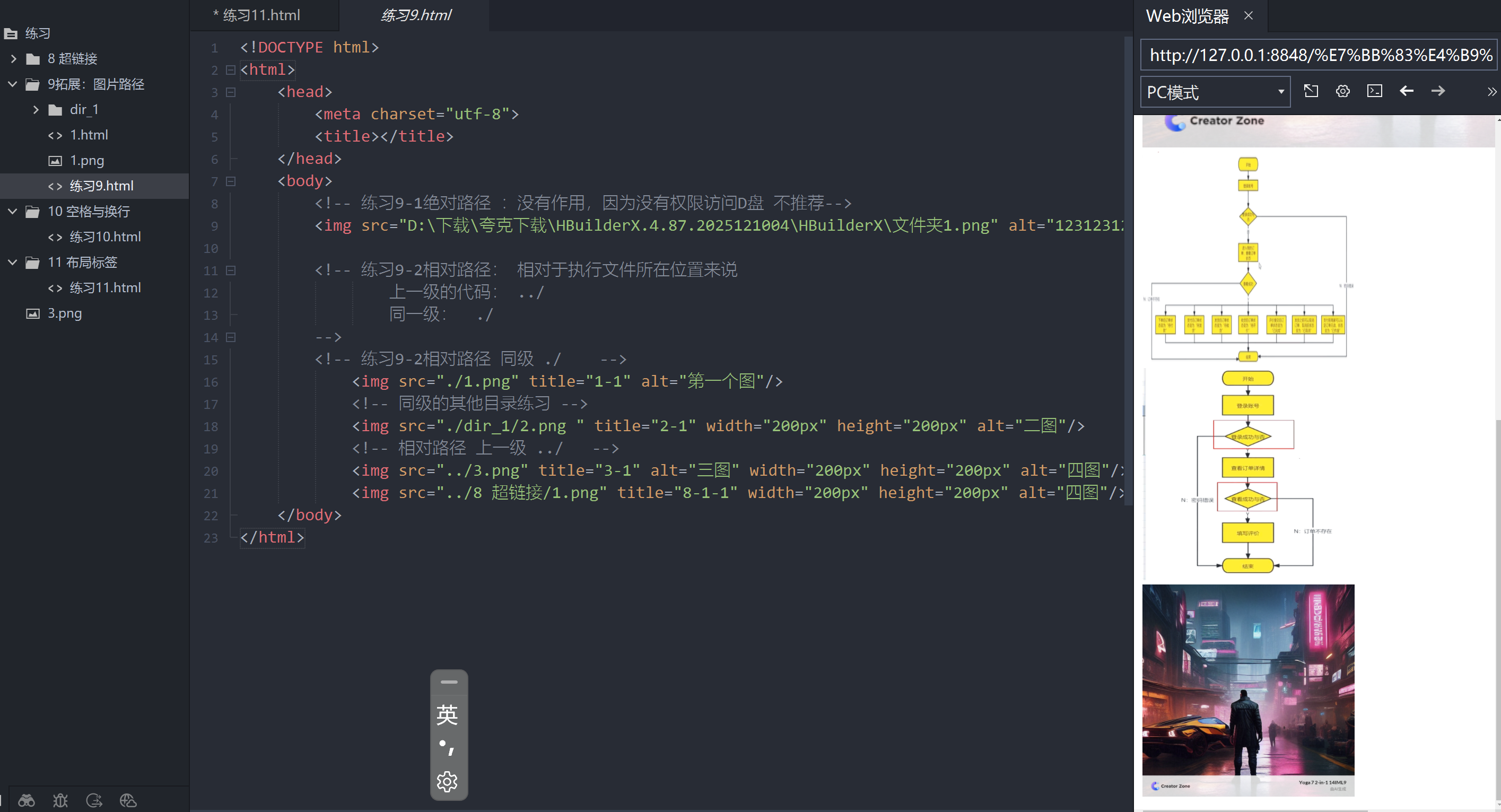Open the search tool on the bottom toolbar
The height and width of the screenshot is (812, 1501).
click(x=26, y=800)
